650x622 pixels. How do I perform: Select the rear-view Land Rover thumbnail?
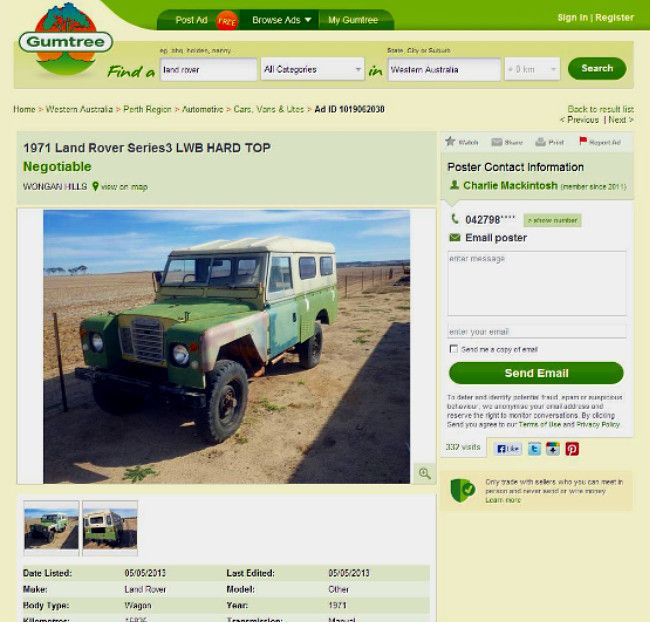(x=110, y=527)
